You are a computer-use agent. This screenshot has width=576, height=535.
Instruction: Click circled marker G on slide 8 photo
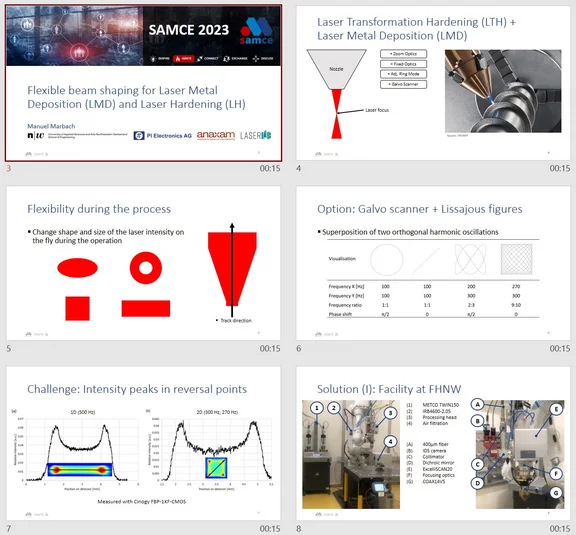tap(556, 493)
